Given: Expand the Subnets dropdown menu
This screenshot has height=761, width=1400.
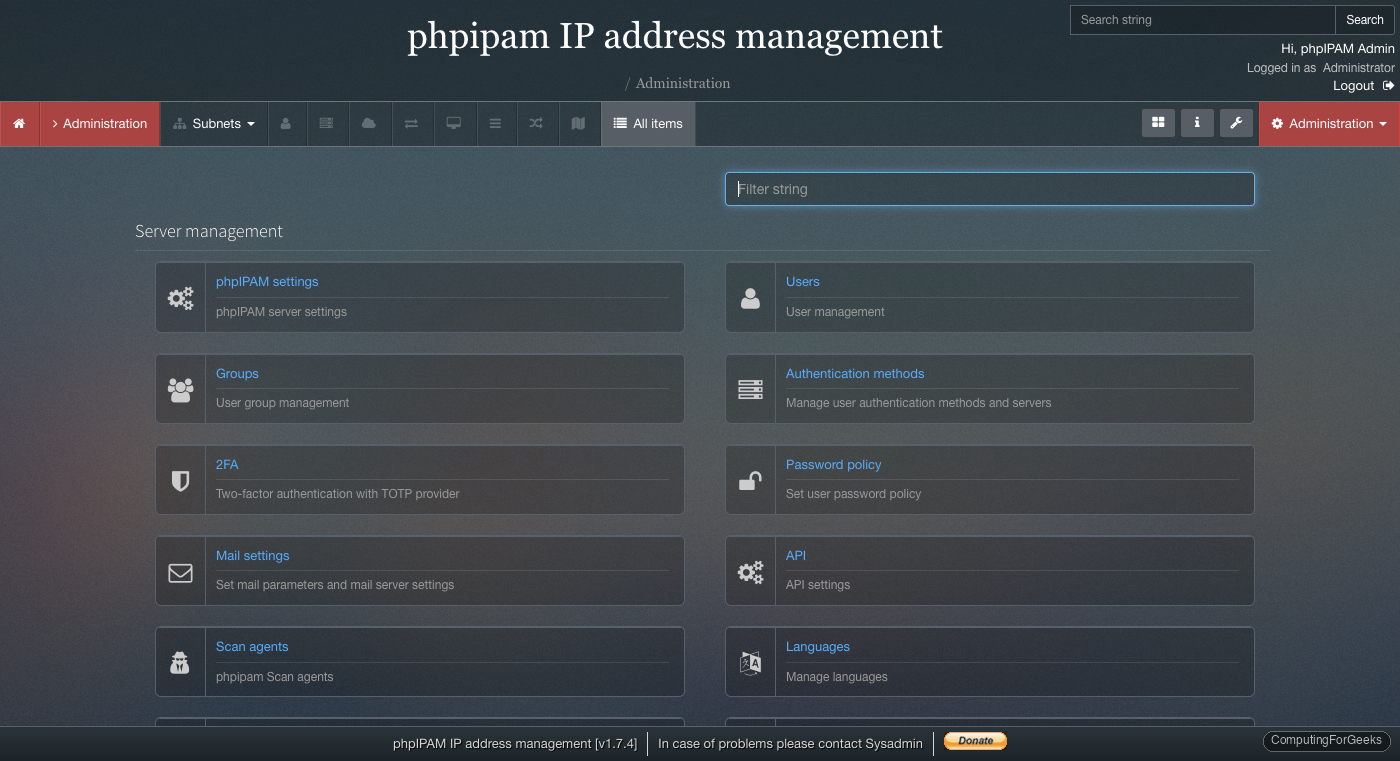Looking at the screenshot, I should click(x=214, y=123).
